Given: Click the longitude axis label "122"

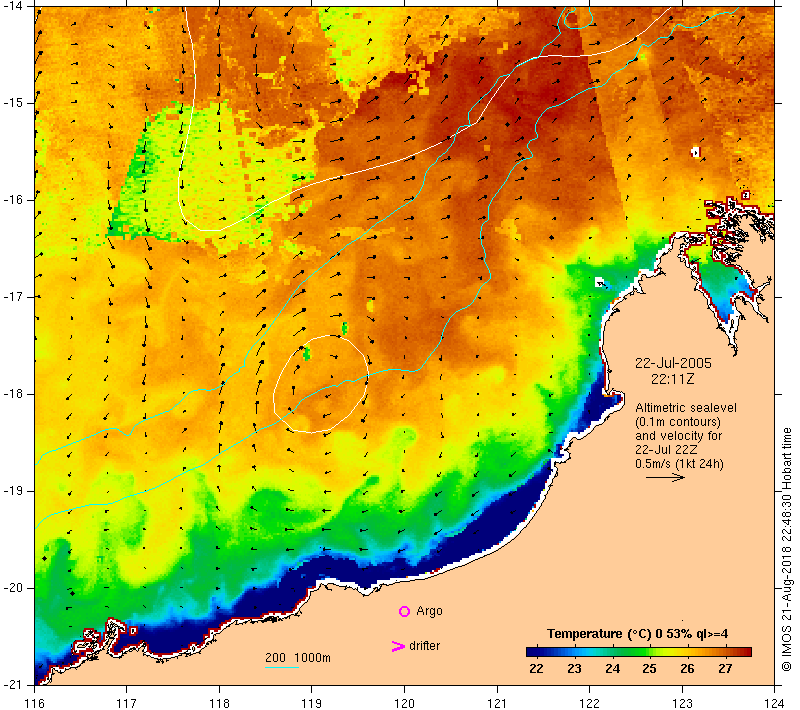Looking at the screenshot, I should click(x=590, y=703).
